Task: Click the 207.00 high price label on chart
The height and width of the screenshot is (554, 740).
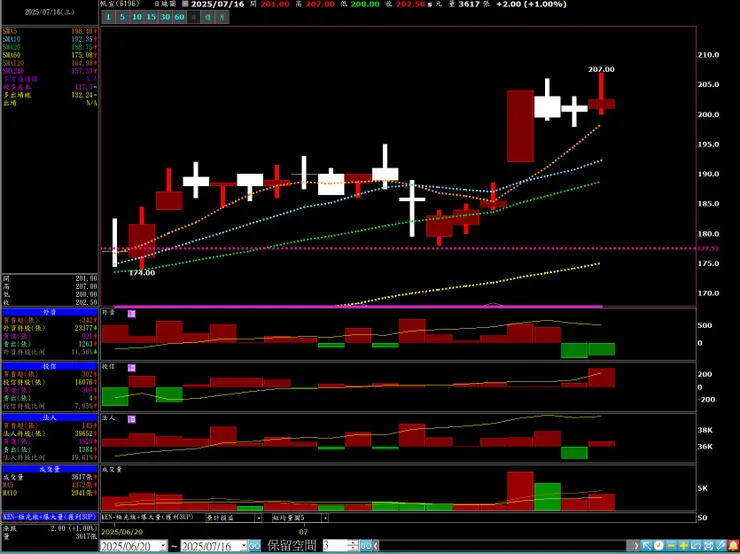Action: (601, 69)
